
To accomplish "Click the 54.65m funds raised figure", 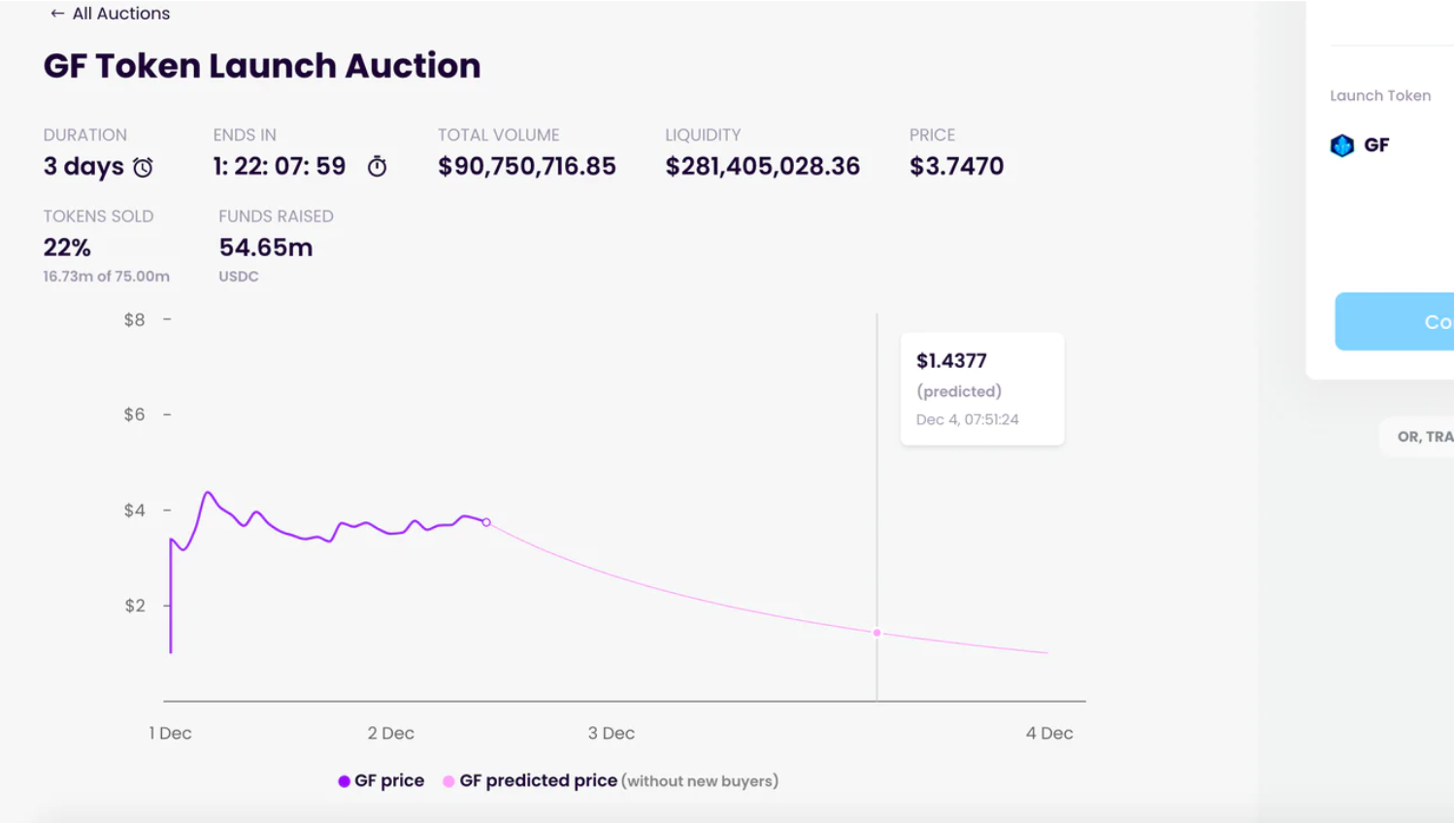I will point(265,247).
